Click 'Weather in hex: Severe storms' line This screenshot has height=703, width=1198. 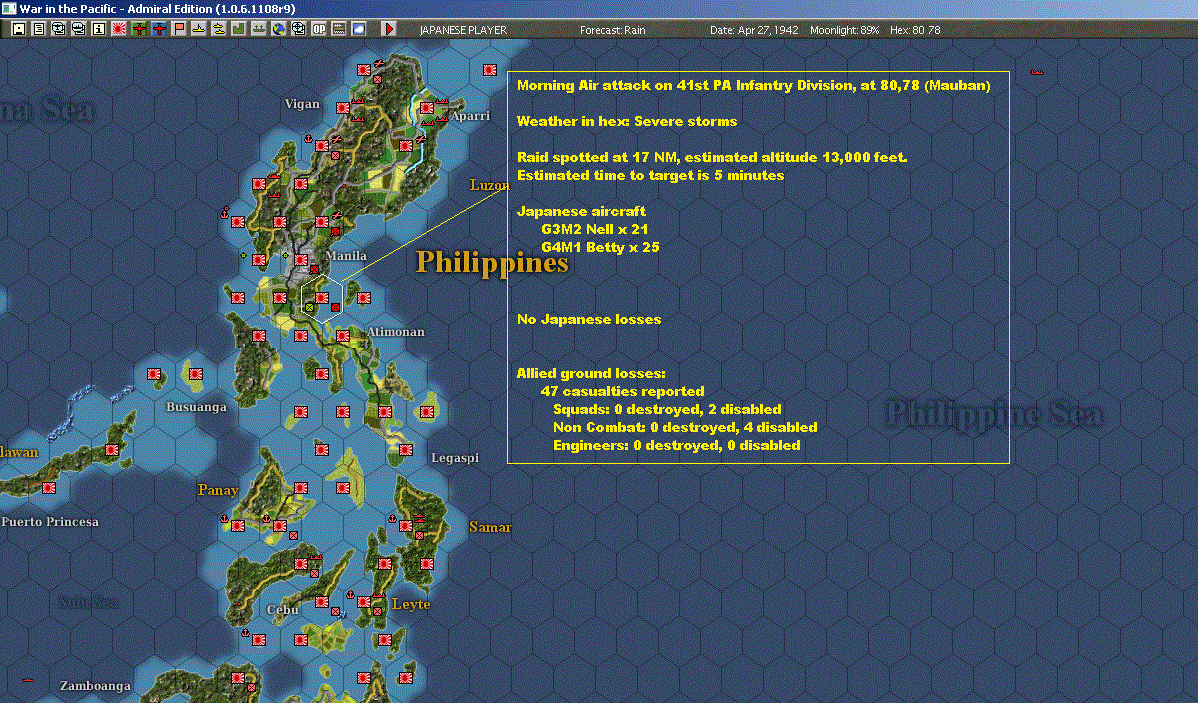click(x=627, y=121)
